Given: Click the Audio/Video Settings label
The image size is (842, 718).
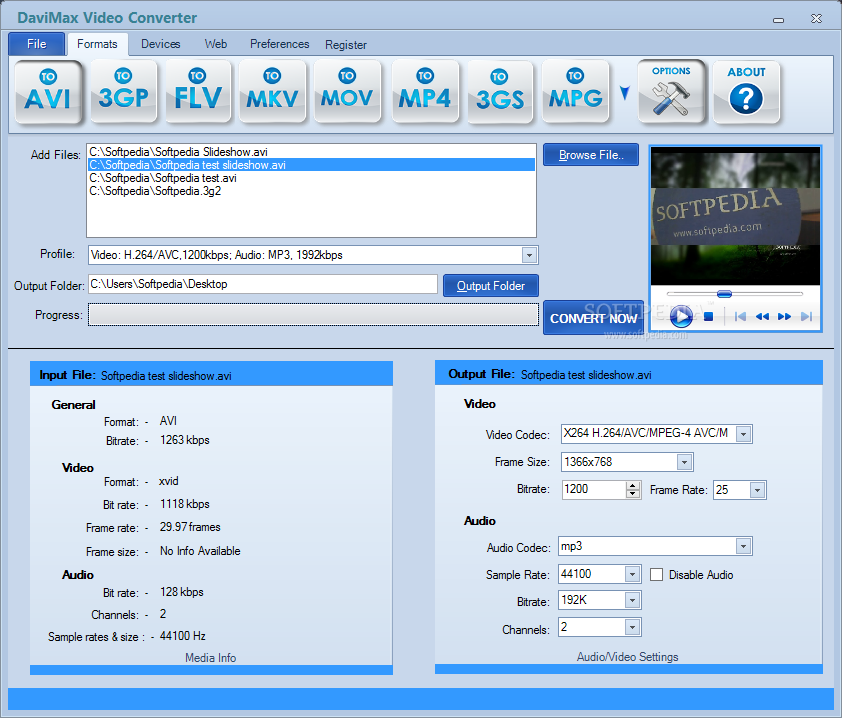Looking at the screenshot, I should click(627, 657).
